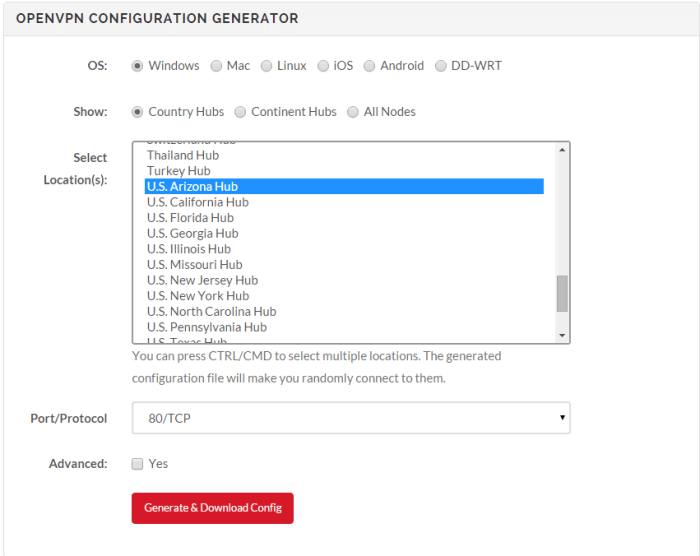Select the Windows OS radio button
700x556 pixels.
click(x=137, y=66)
